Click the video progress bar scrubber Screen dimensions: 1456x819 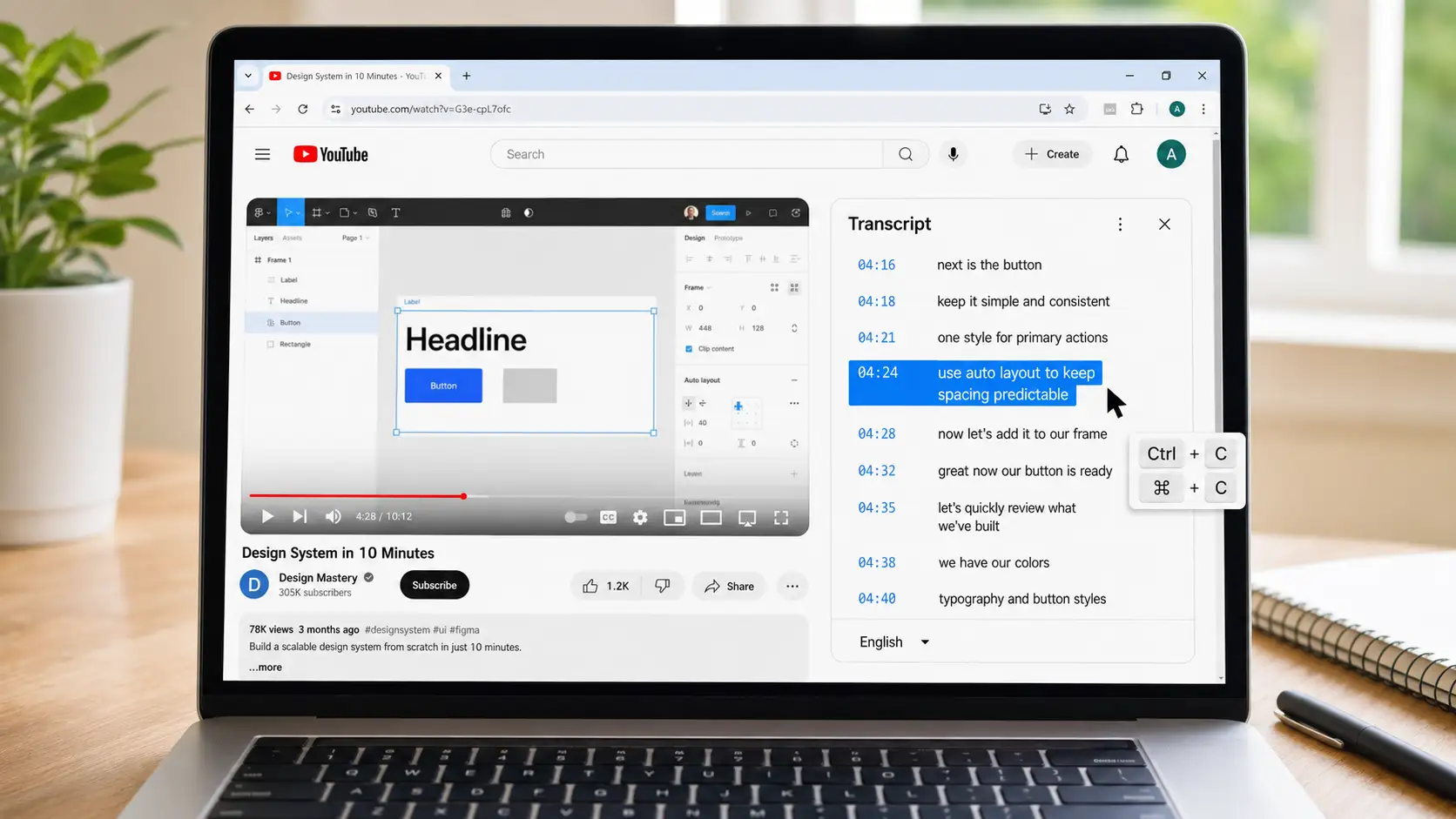[463, 496]
